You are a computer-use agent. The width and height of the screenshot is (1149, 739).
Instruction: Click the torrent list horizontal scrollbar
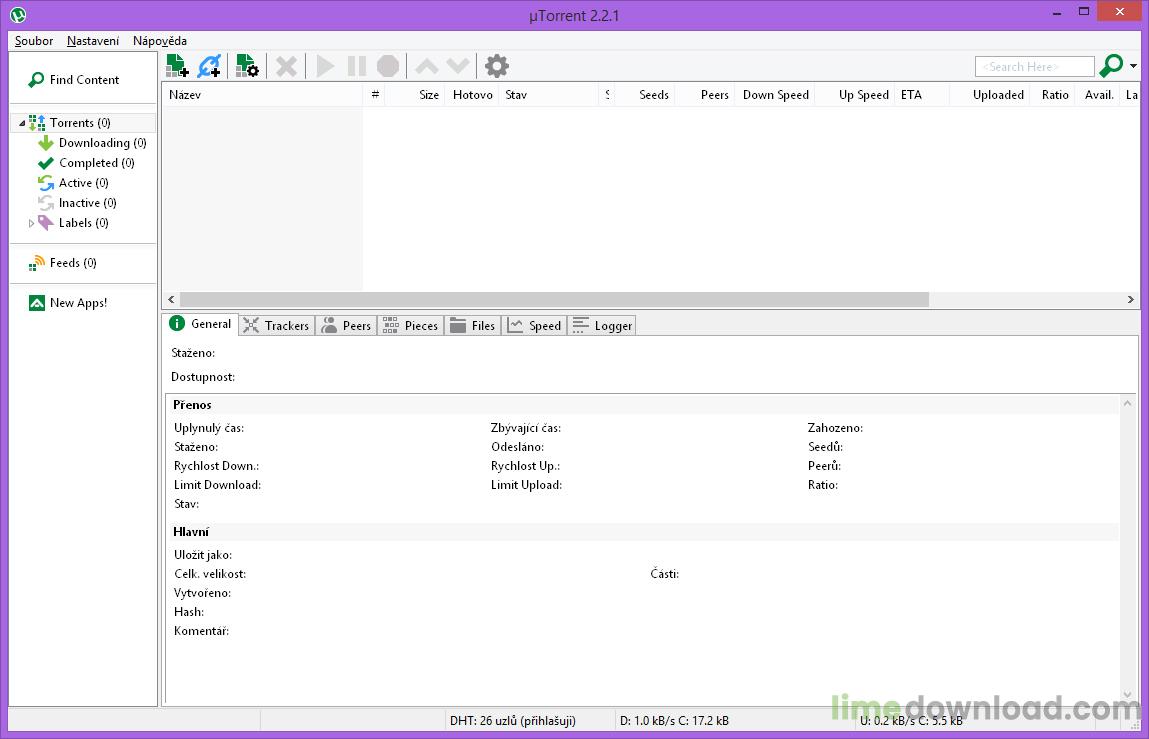point(553,299)
